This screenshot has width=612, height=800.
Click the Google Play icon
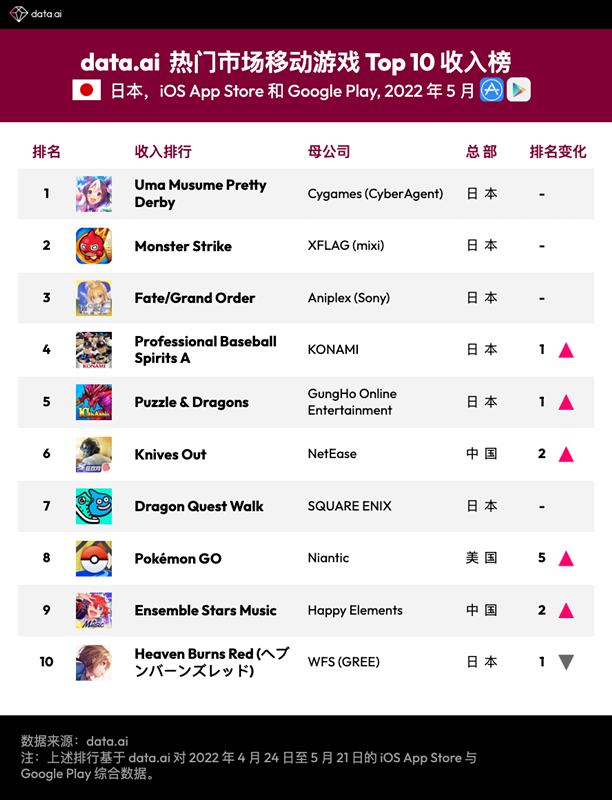coord(518,90)
